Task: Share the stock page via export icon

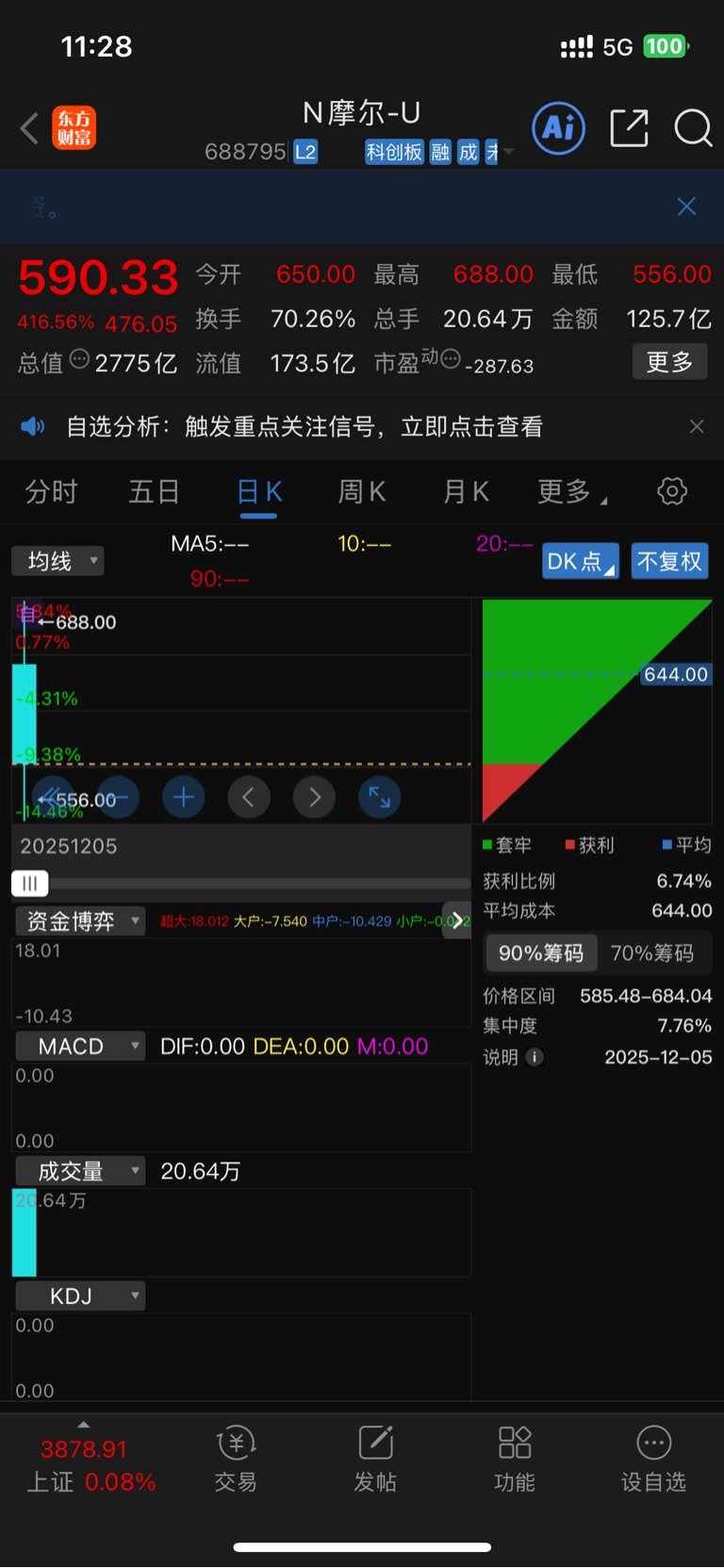Action: coord(629,128)
